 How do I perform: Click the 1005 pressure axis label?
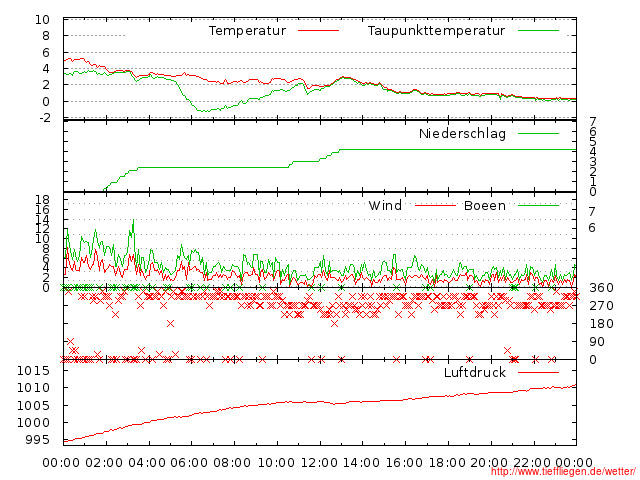(33, 406)
